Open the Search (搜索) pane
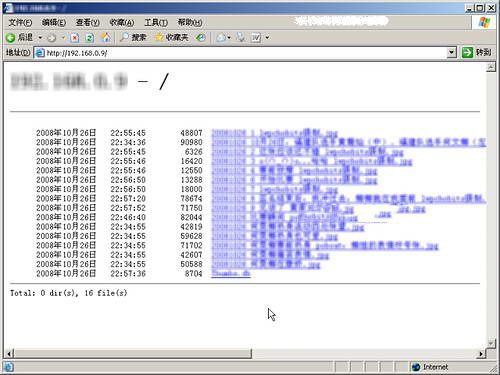500x375 pixels. (133, 37)
